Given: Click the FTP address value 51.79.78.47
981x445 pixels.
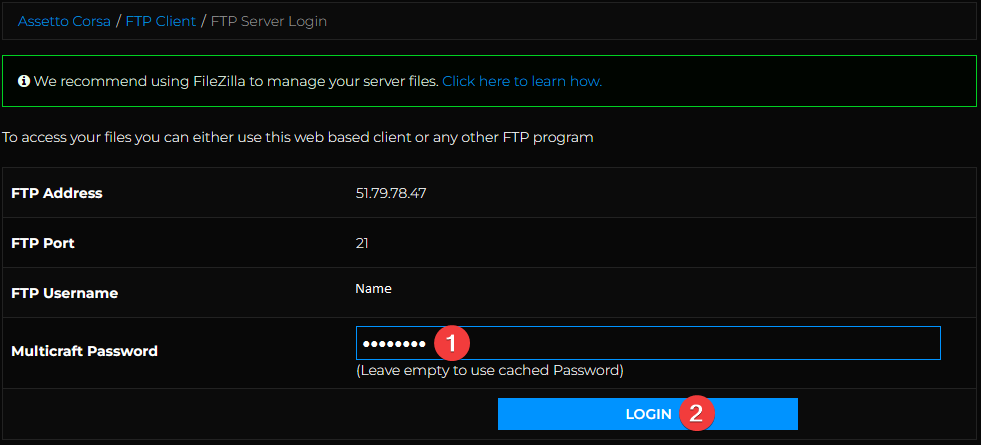Looking at the screenshot, I should pos(391,193).
